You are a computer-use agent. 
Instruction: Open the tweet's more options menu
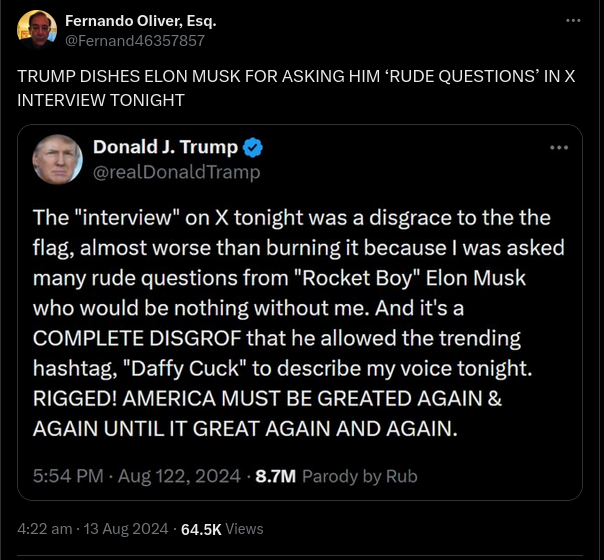point(573,21)
